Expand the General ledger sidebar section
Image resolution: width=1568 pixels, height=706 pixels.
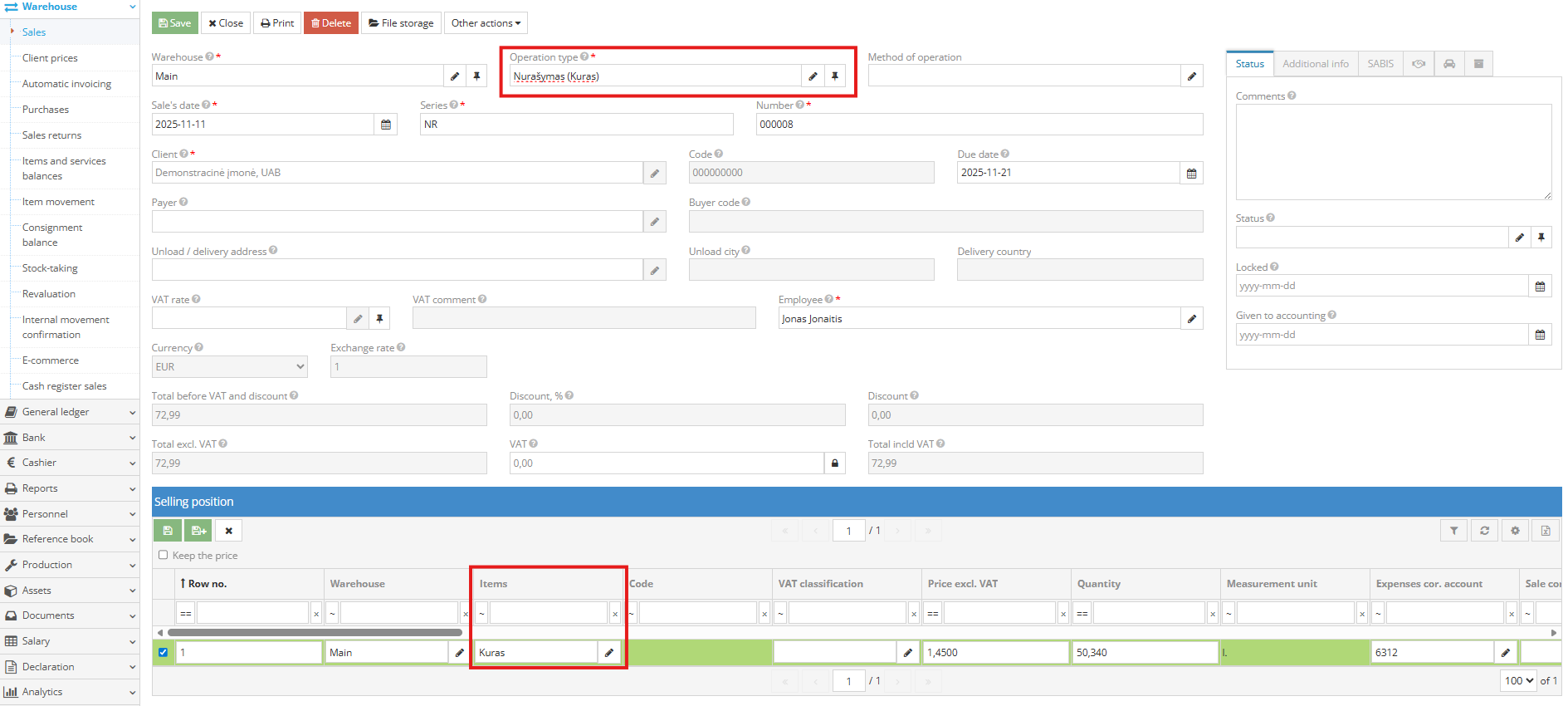coord(70,412)
